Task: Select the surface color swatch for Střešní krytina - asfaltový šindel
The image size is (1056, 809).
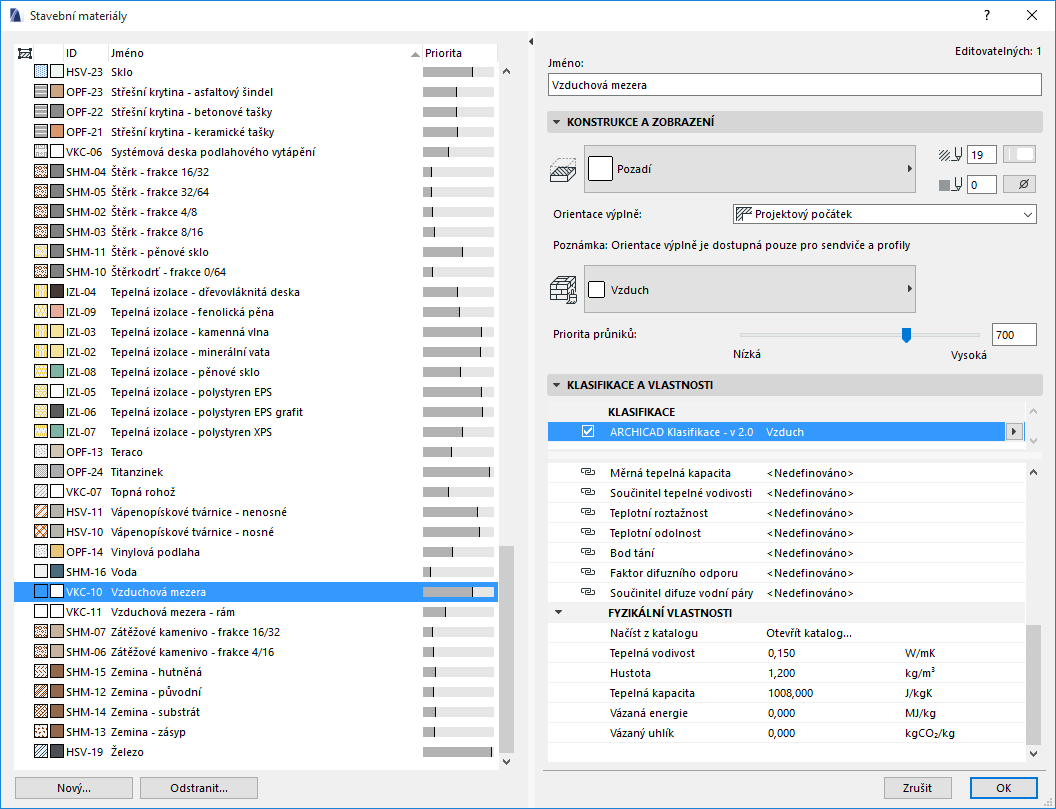Action: [x=57, y=92]
